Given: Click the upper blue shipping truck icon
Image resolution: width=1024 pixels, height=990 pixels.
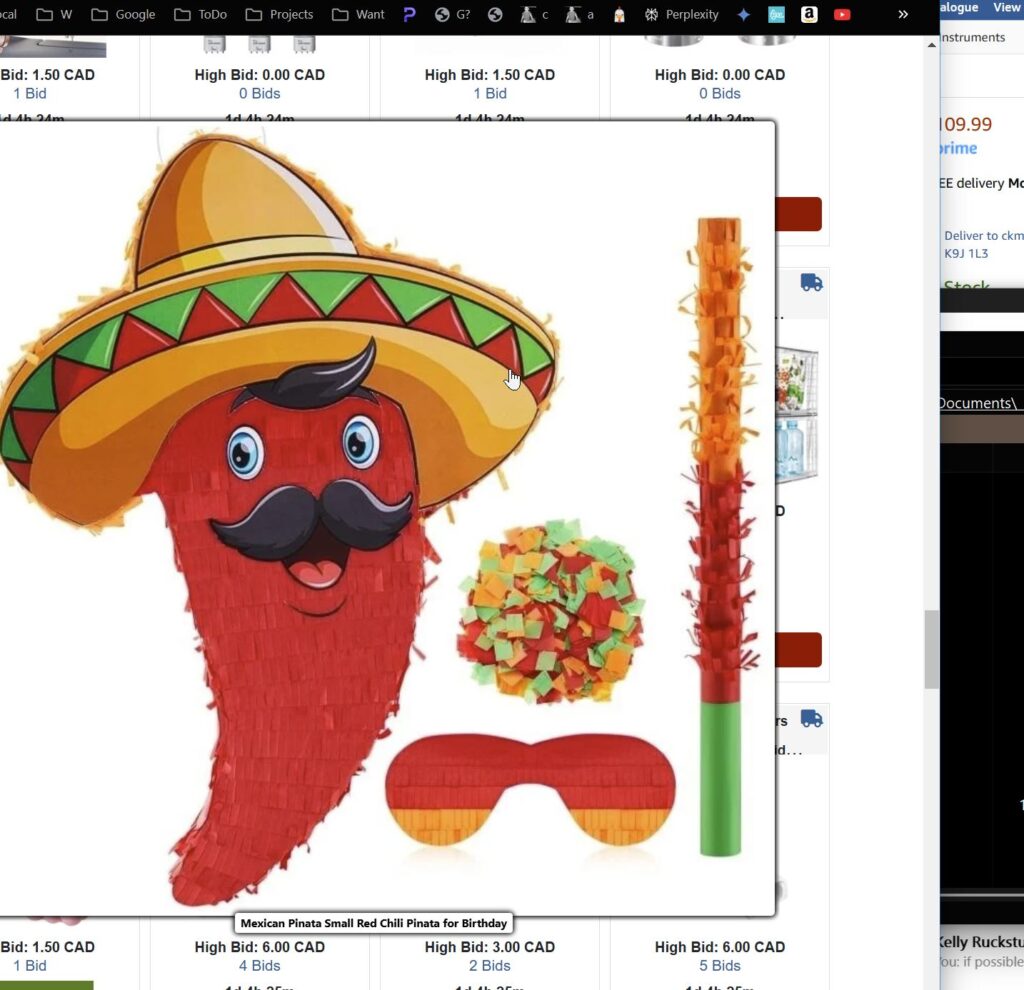Looking at the screenshot, I should (811, 283).
